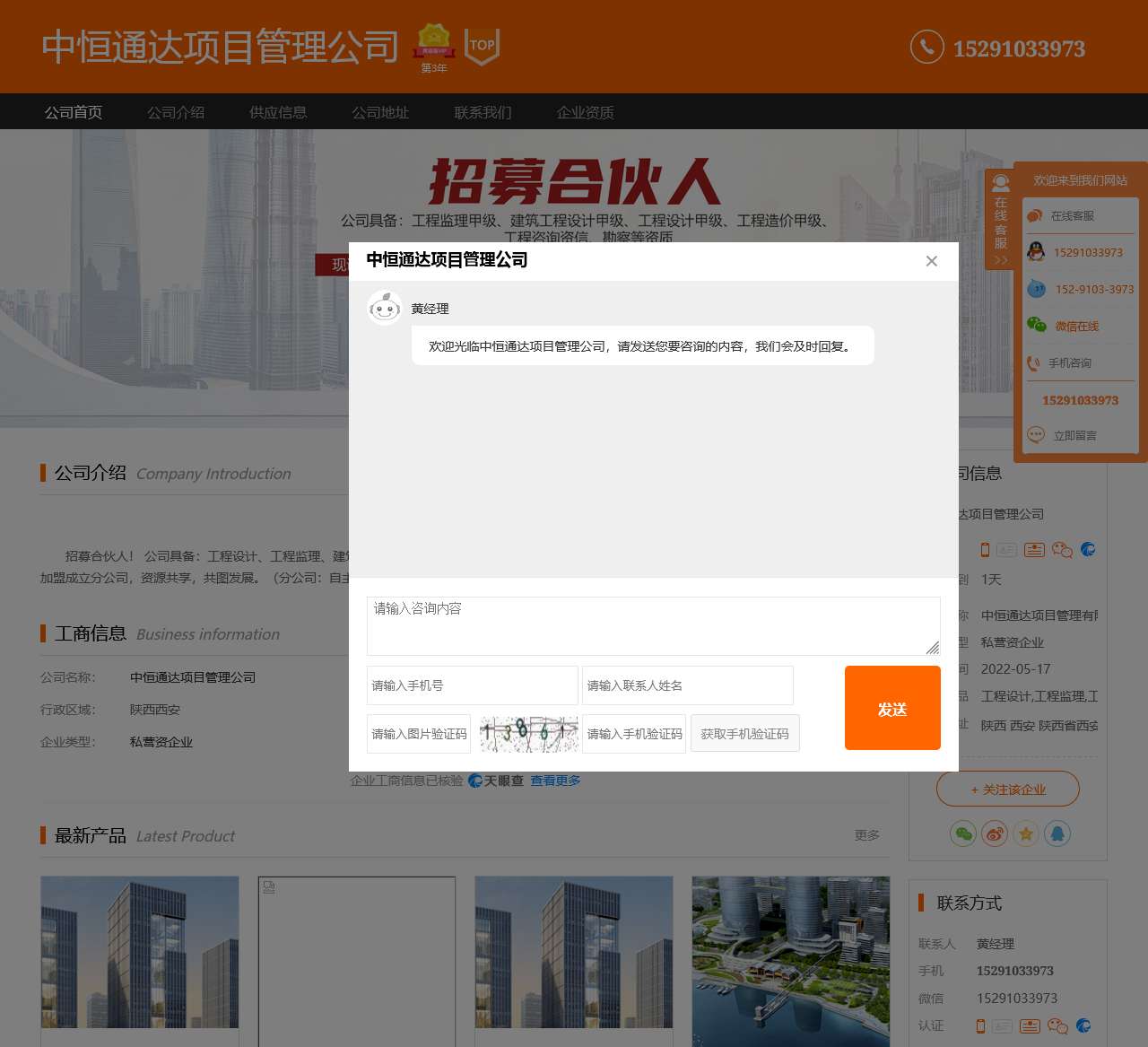Screen dimensions: 1148x1047
Task: Click the QQ penguin share round icon
Action: coord(1057,833)
